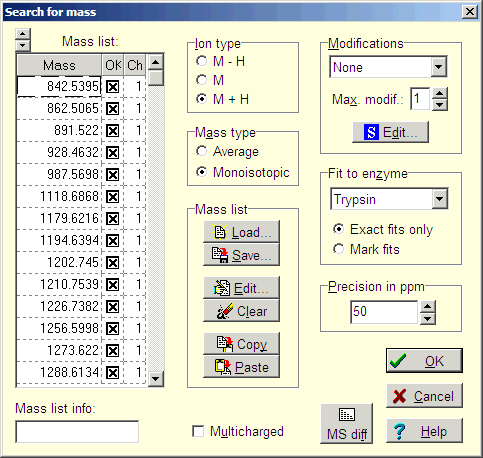
Task: Decrease precision ppm with down arrow
Action: click(428, 319)
